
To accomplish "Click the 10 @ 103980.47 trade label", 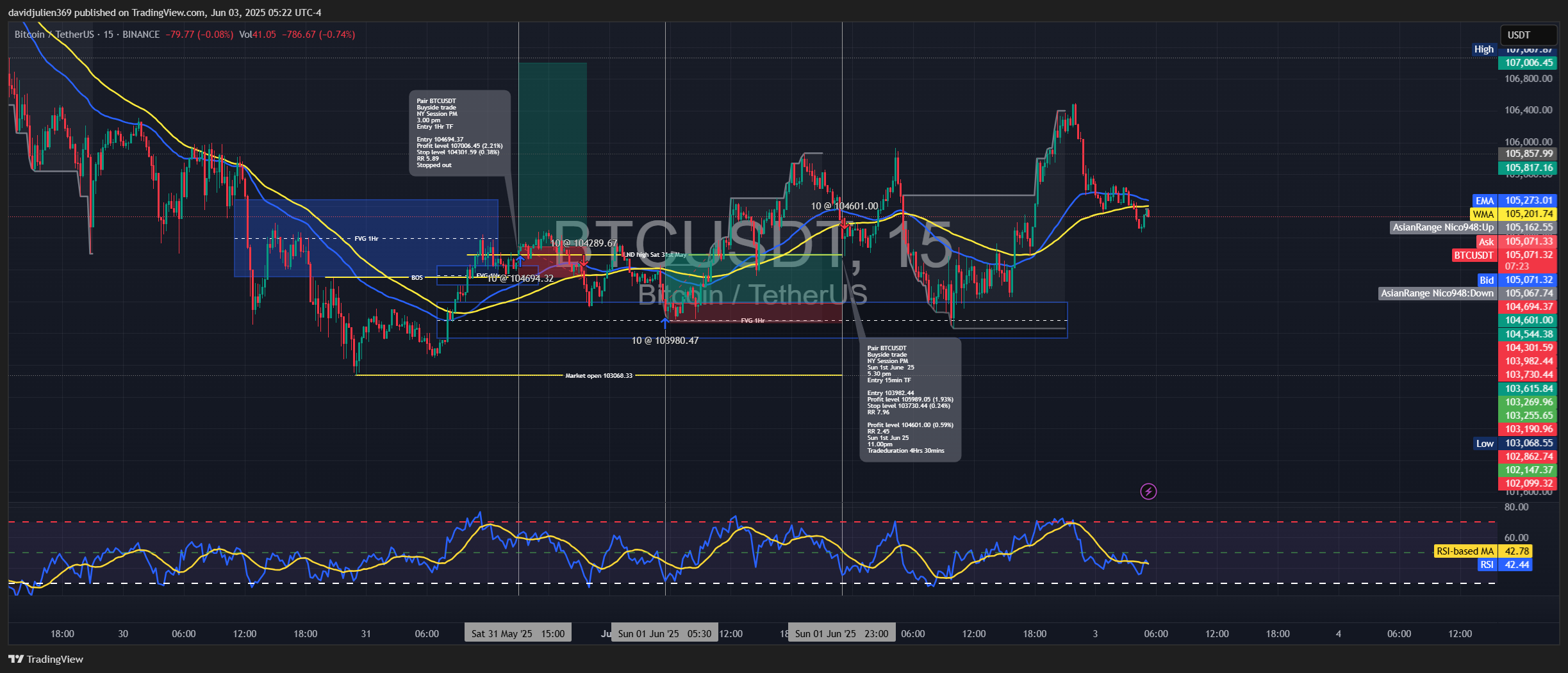I will (x=665, y=341).
